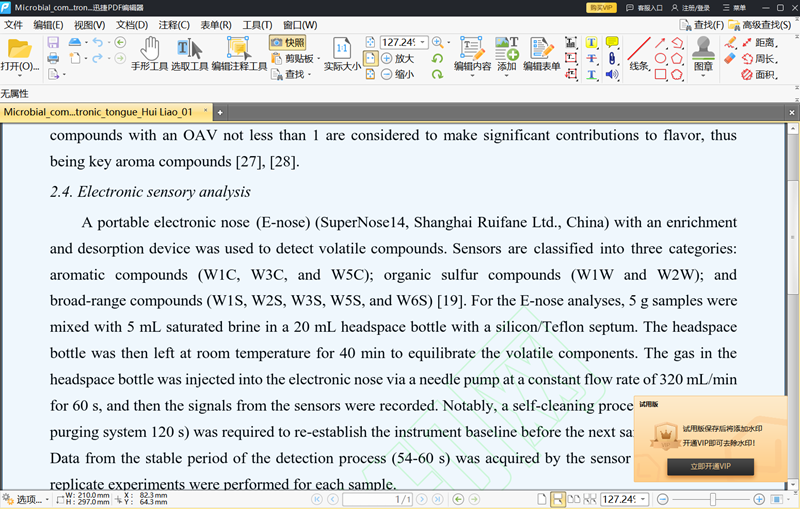Select single page layout icon in status bar
The width and height of the screenshot is (800, 509).
[542, 499]
